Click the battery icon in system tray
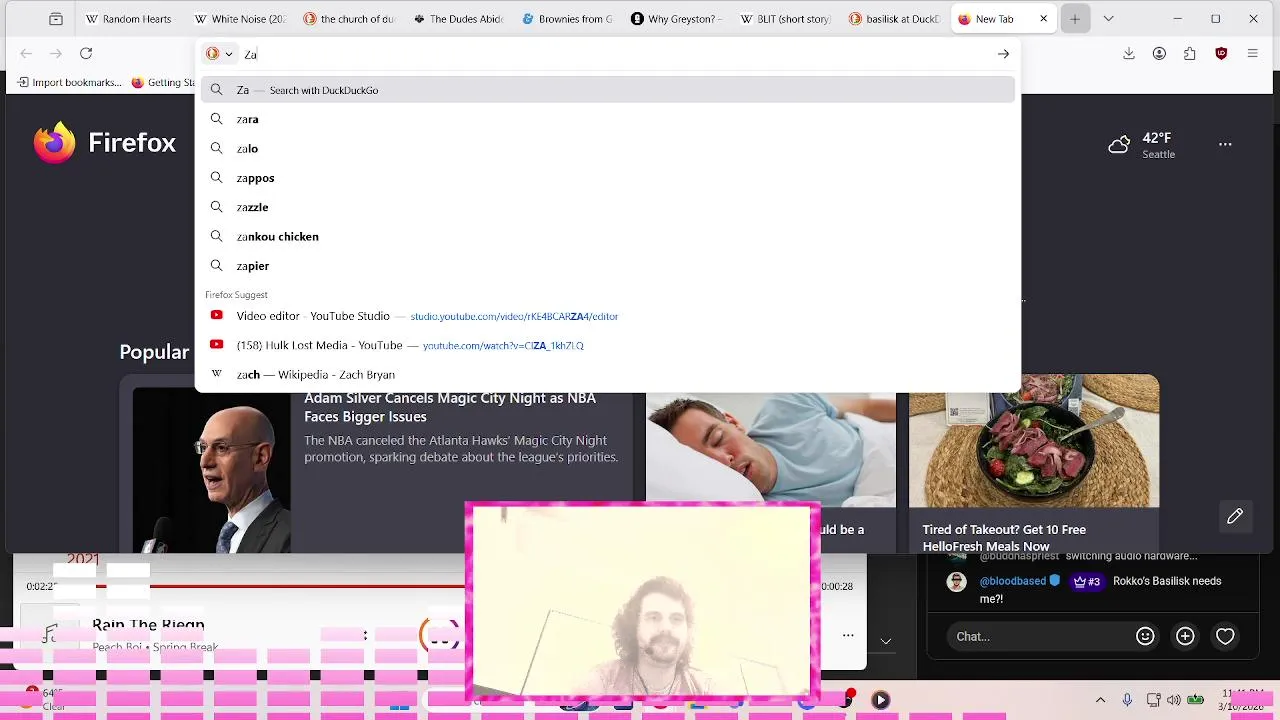 click(x=1195, y=700)
